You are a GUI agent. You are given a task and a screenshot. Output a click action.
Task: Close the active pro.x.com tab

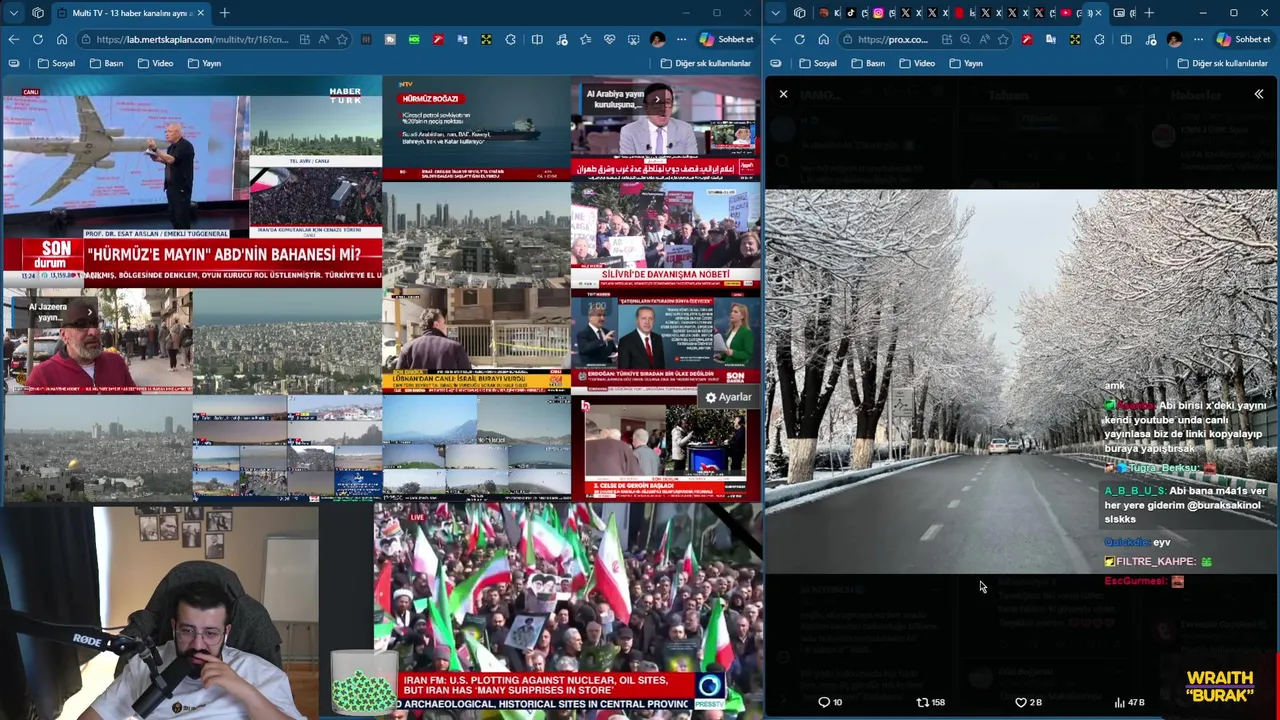(x=1098, y=13)
